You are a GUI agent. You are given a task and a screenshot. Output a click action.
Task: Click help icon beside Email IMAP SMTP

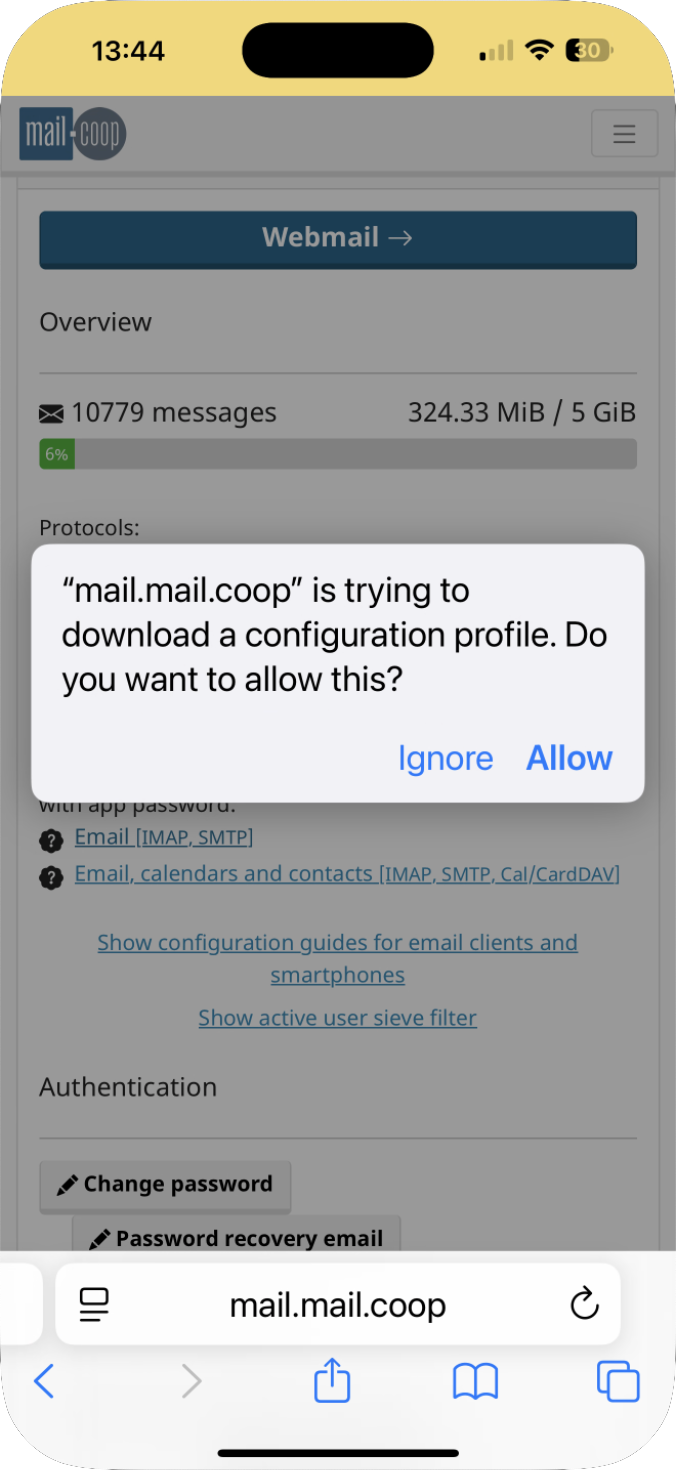click(x=51, y=840)
